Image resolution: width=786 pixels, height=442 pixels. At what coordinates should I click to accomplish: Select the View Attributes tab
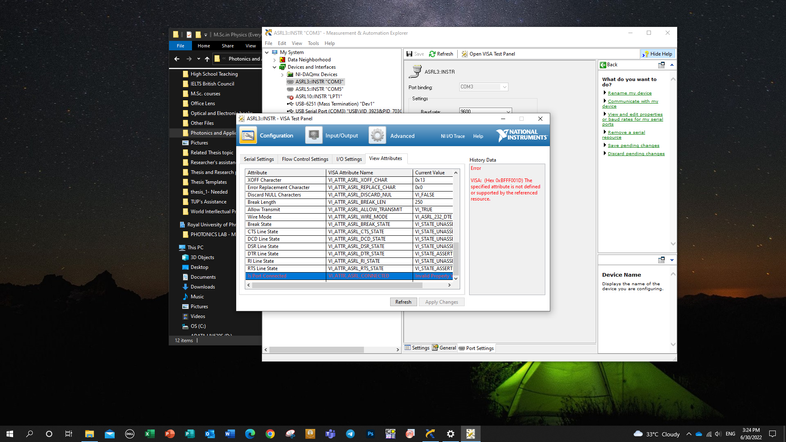point(385,158)
